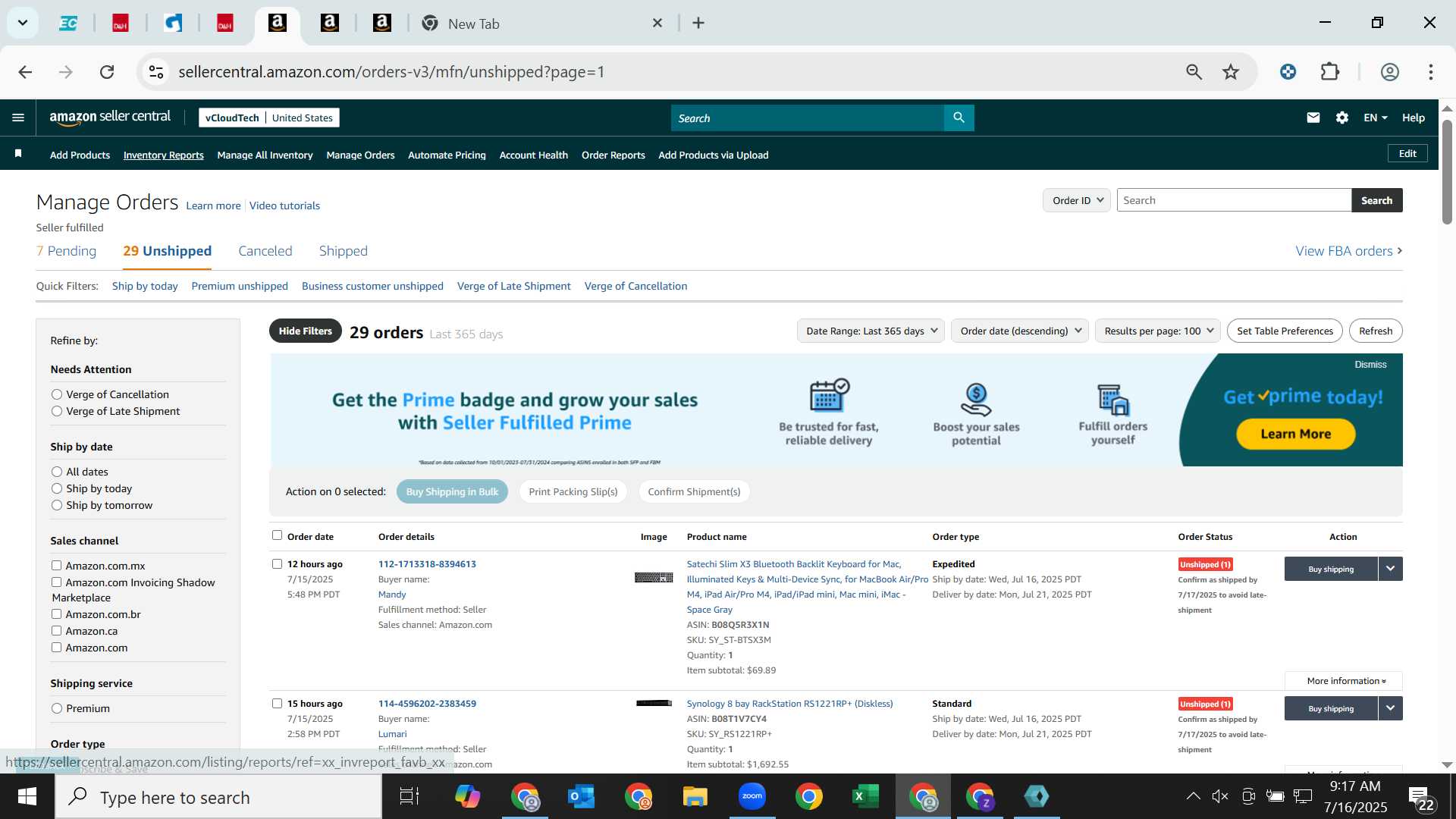Click the Seller Central top search field

click(x=808, y=118)
